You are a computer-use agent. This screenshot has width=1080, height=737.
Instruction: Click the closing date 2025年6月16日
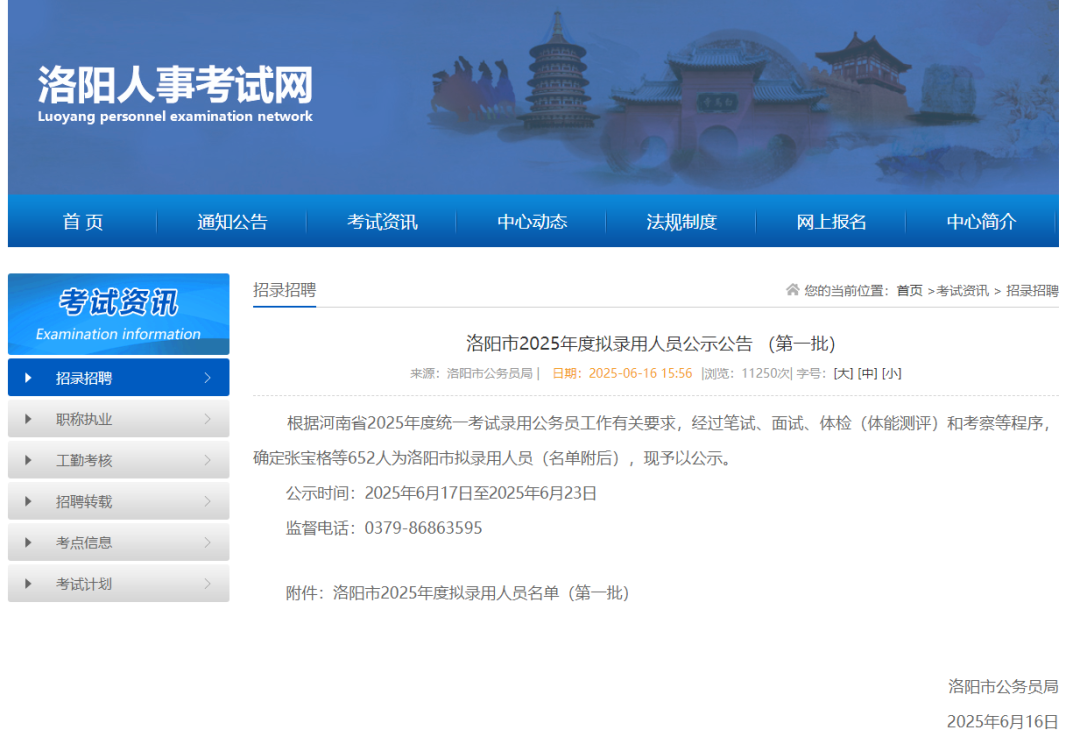[x=1003, y=722]
